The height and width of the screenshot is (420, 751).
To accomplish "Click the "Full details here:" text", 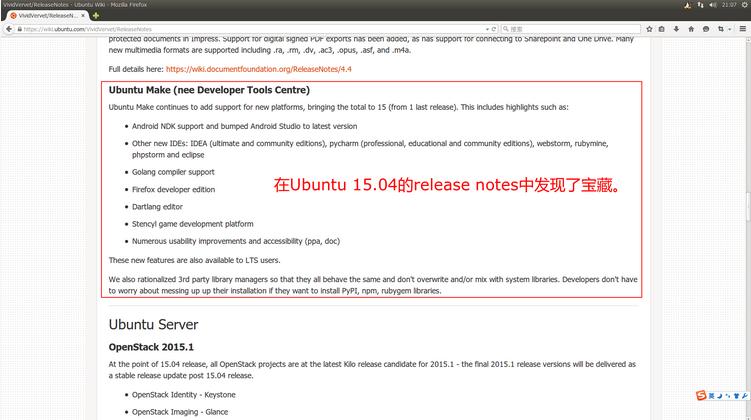I will point(136,69).
